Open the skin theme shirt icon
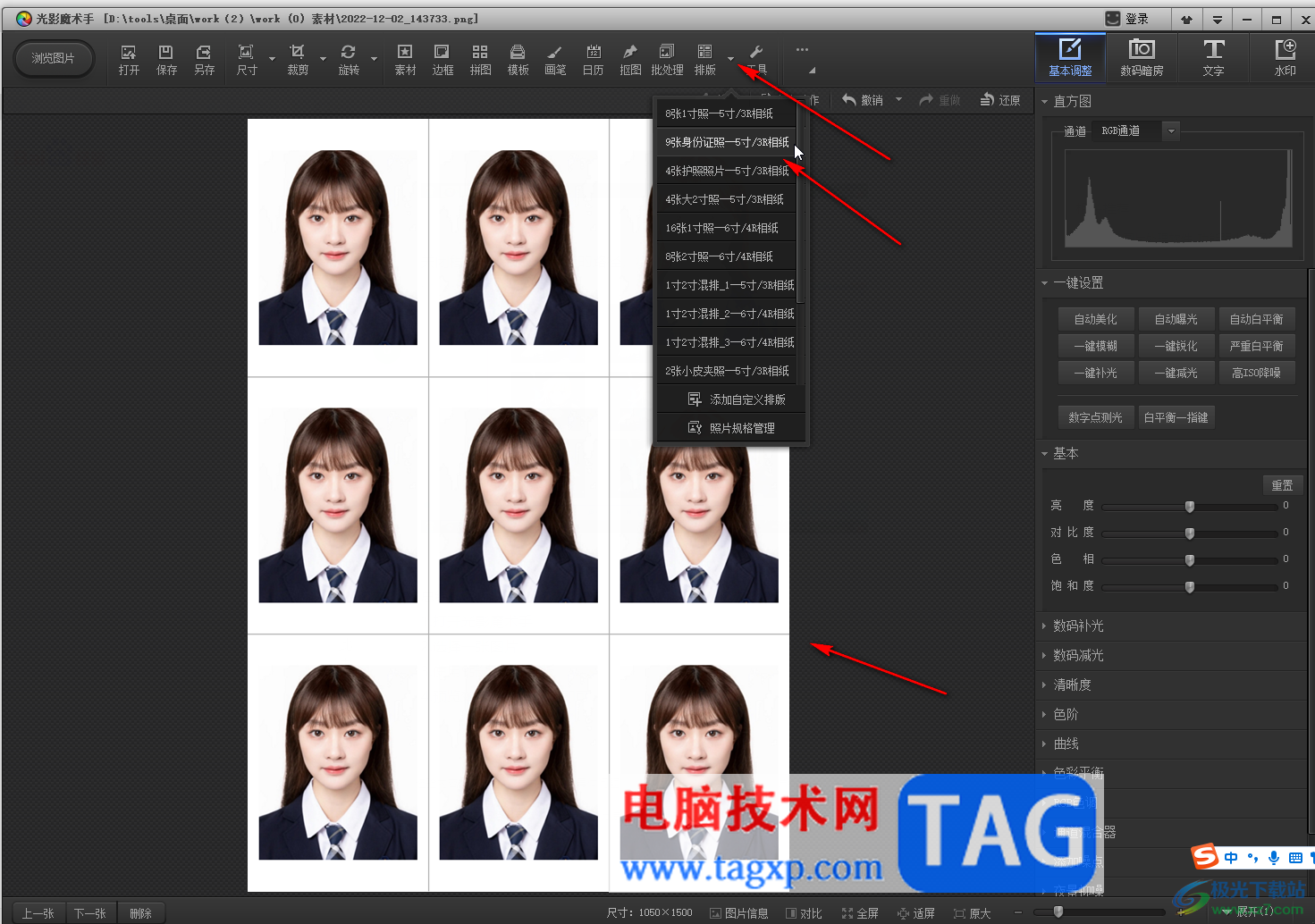The image size is (1315, 924). pyautogui.click(x=1187, y=19)
